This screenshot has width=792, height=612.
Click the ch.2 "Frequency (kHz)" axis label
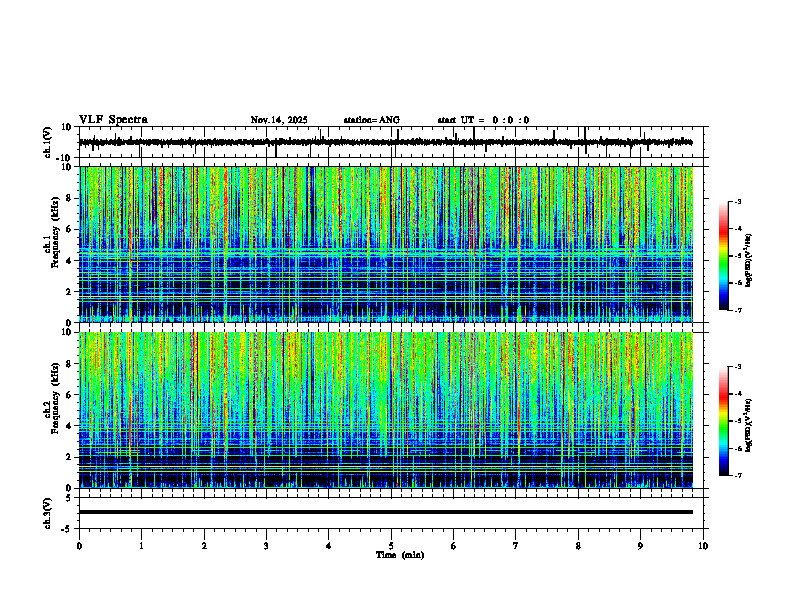55,397
